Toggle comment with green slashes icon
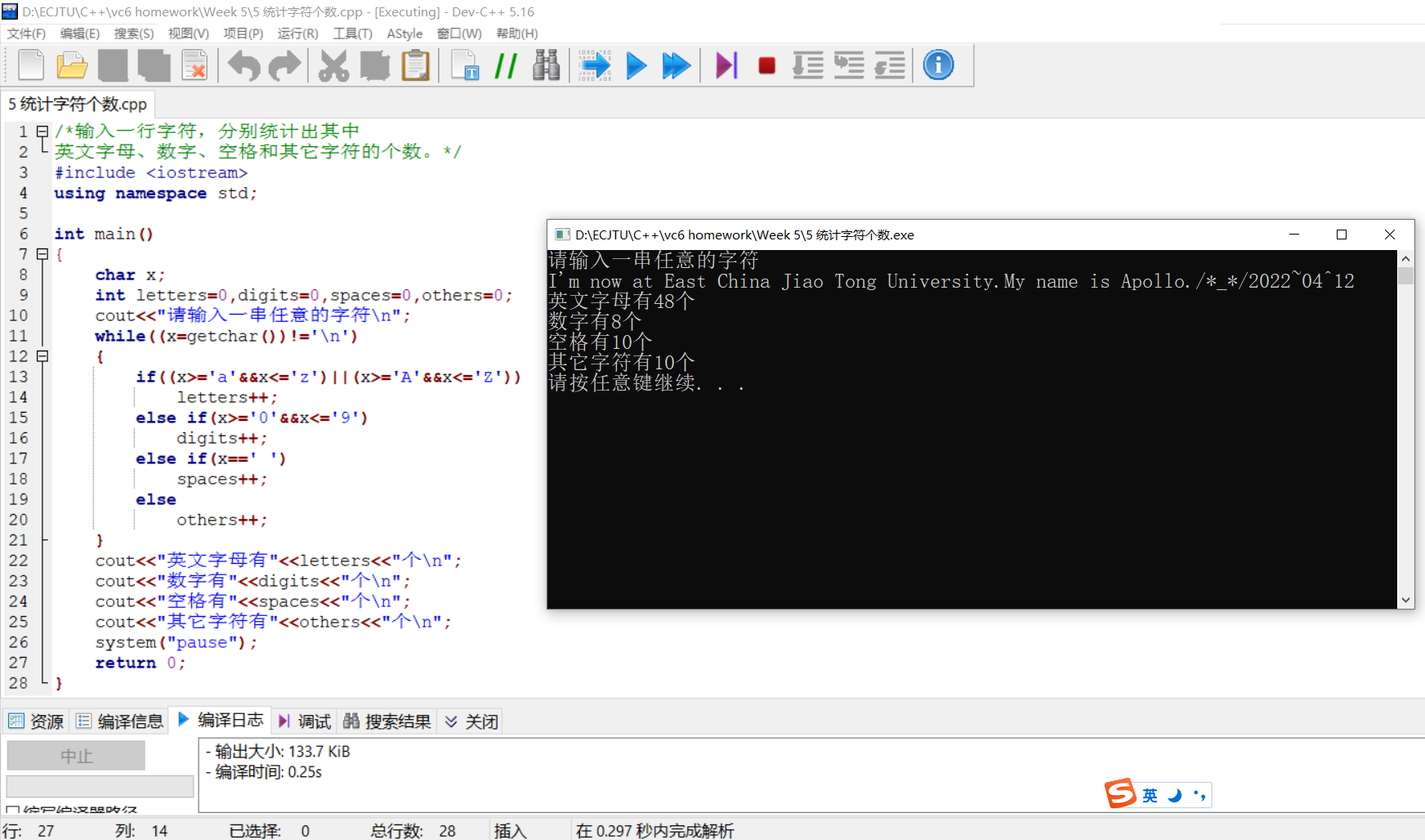This screenshot has width=1425, height=840. click(506, 65)
